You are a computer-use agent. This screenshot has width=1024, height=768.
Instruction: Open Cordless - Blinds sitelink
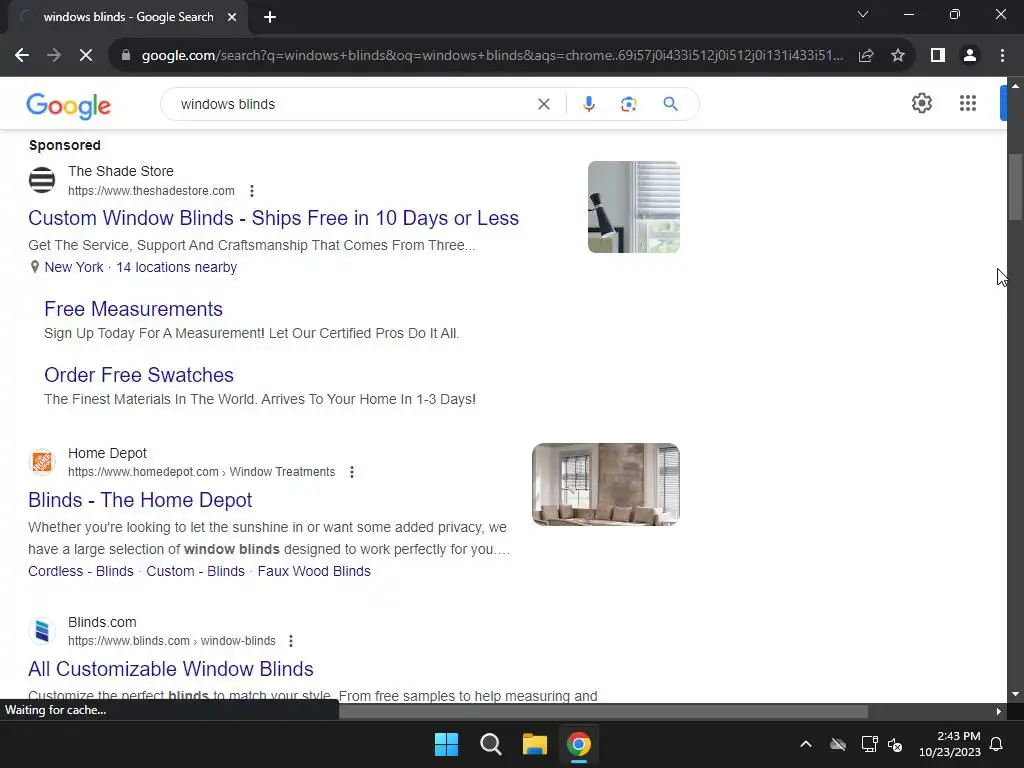(x=80, y=571)
